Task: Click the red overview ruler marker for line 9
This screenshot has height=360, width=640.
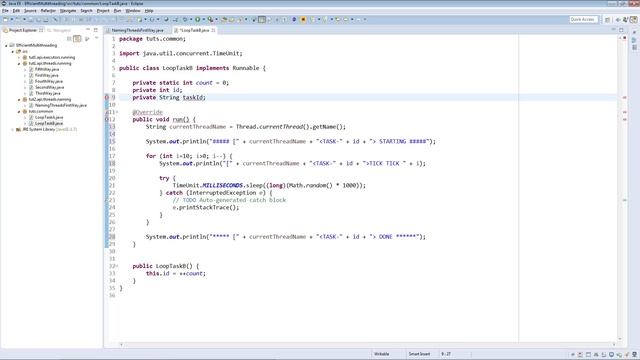Action: point(624,98)
